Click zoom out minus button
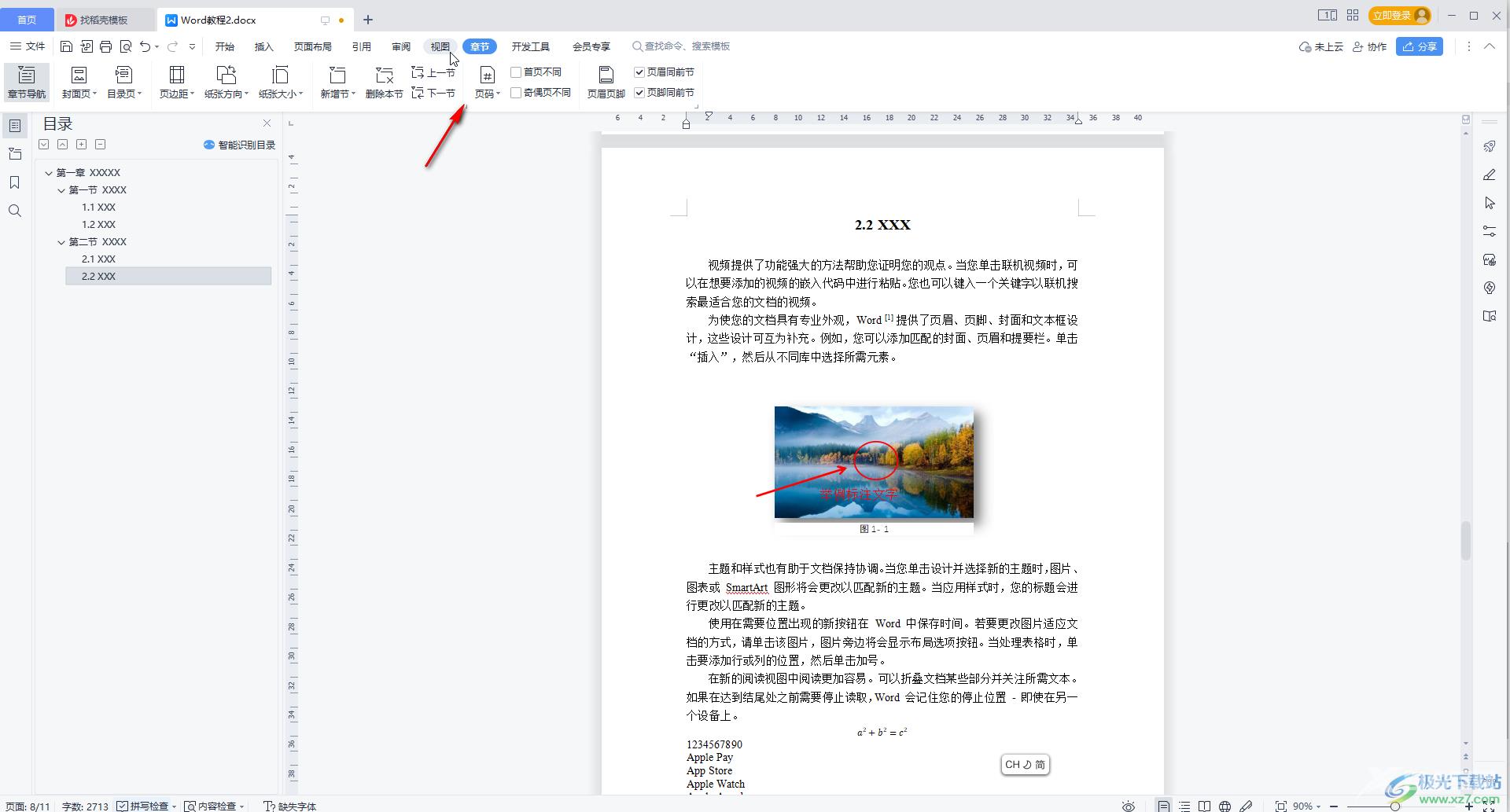1510x812 pixels. [1334, 806]
